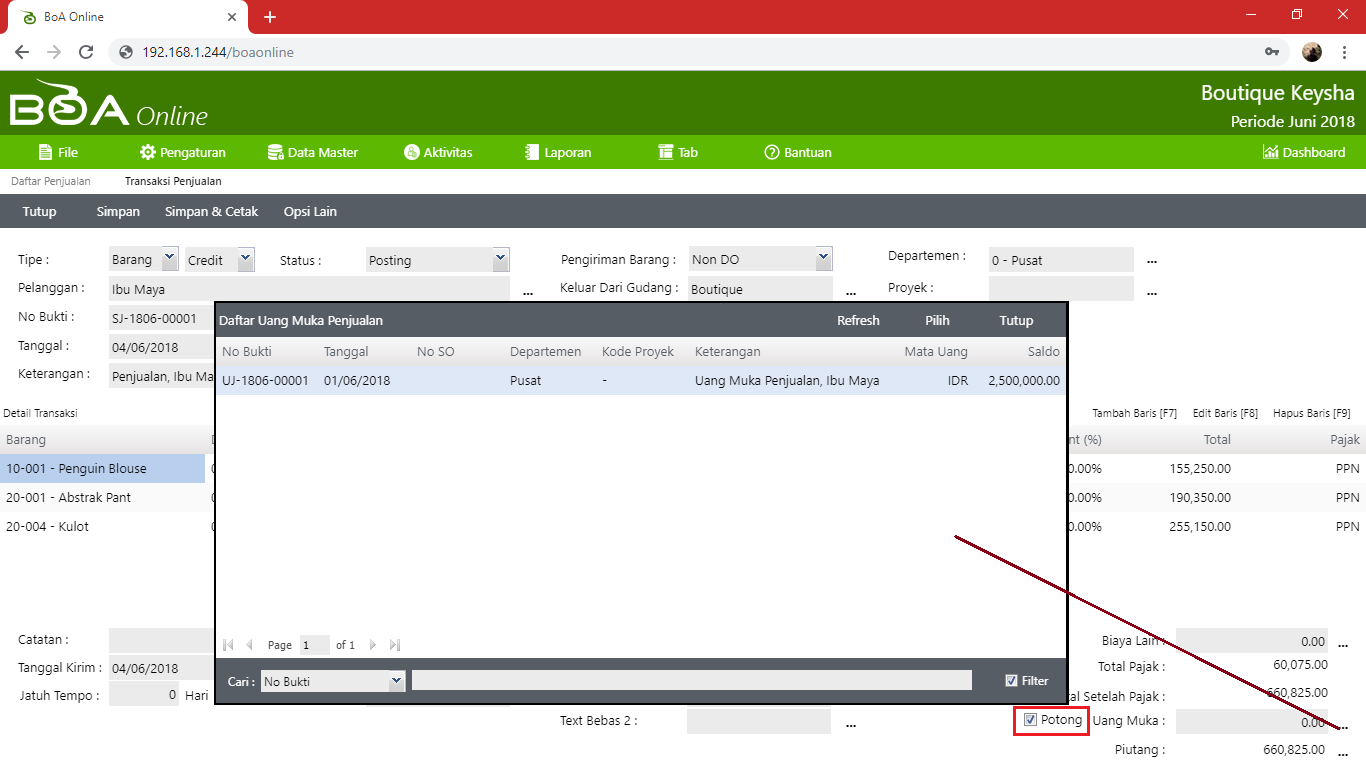Toggle the Filter checkbox

pyautogui.click(x=1011, y=681)
